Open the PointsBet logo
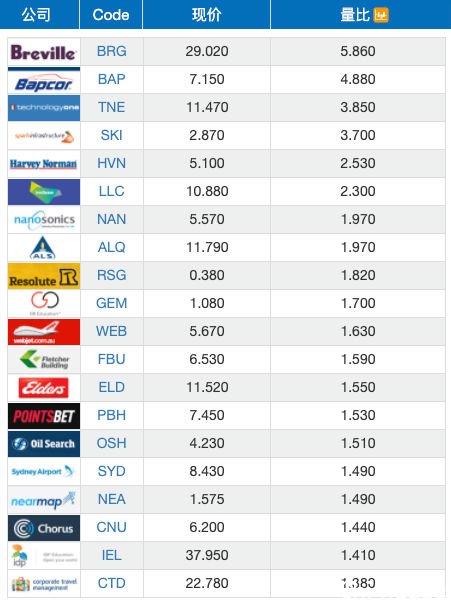 [44, 416]
